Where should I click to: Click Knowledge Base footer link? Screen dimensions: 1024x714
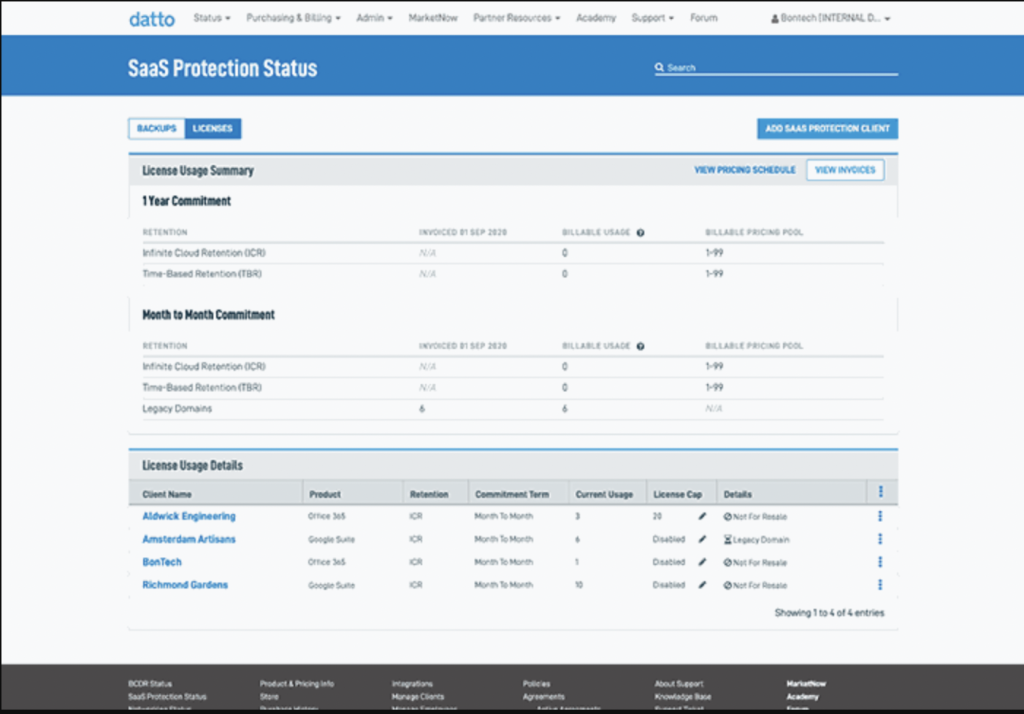682,697
